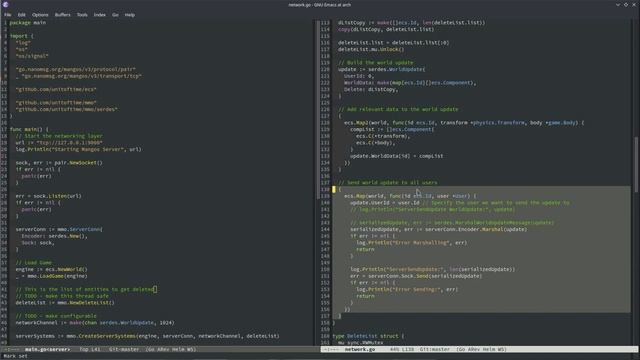Click the scrollbar thumb of network.go pane
Screen dimensions: 640x360
tap(636, 164)
